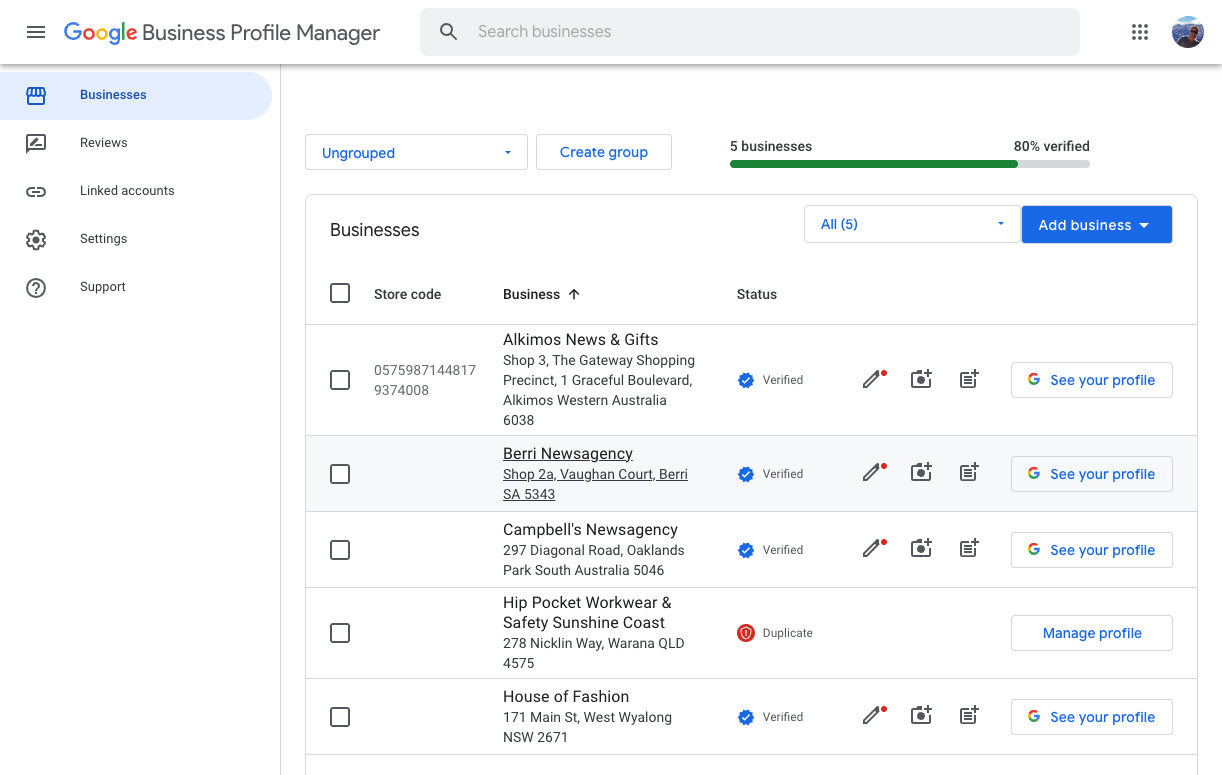Click the Duplicate status icon

coord(746,633)
